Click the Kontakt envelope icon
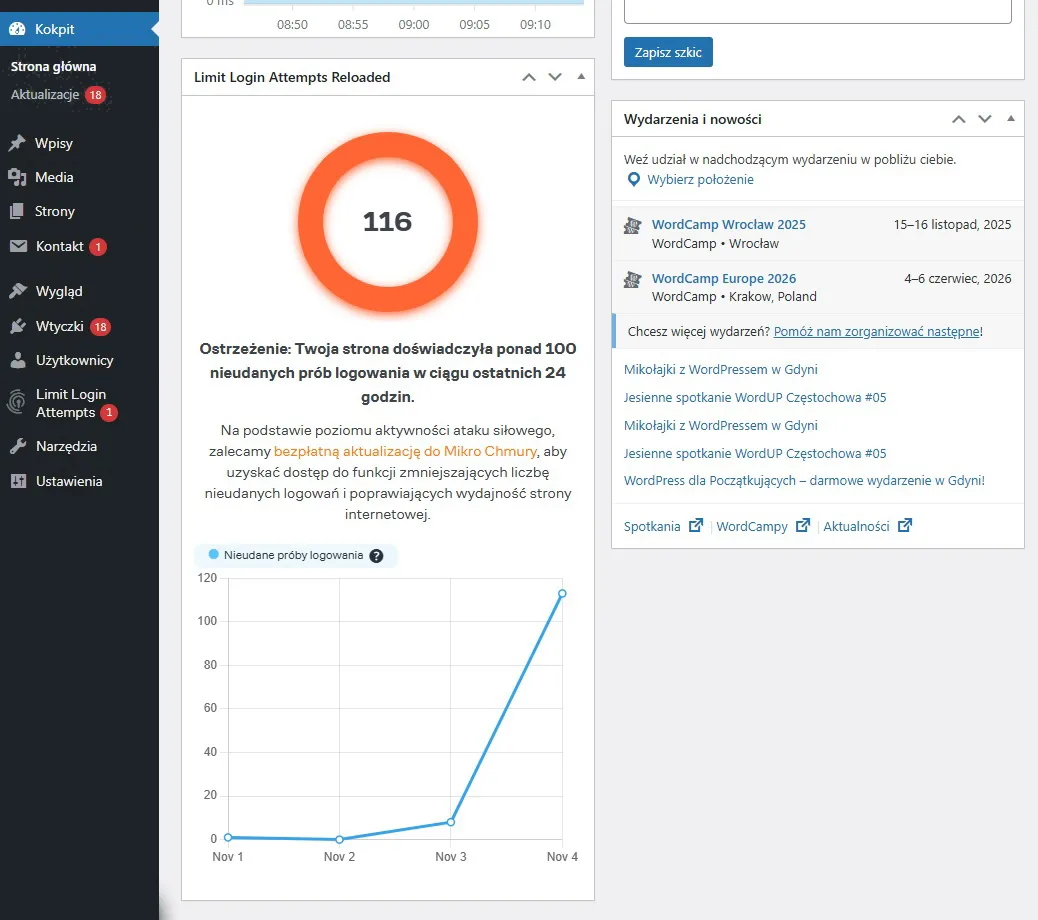The image size is (1038, 920). click(19, 246)
